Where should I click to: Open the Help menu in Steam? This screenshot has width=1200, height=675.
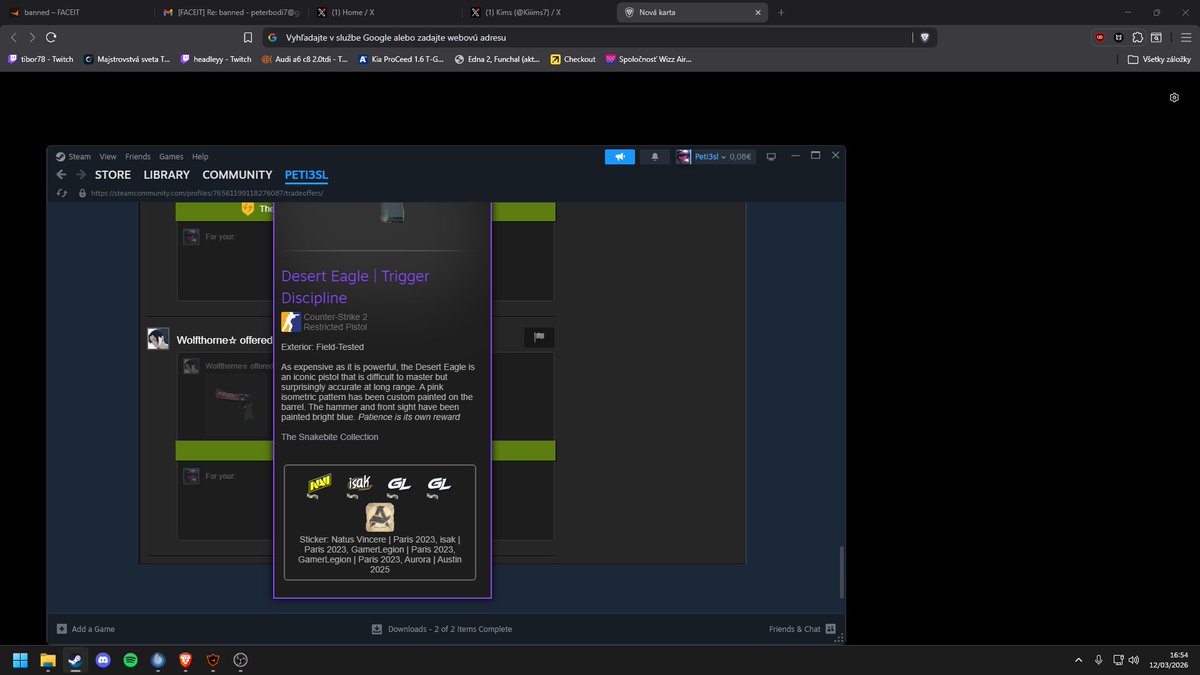click(x=200, y=156)
